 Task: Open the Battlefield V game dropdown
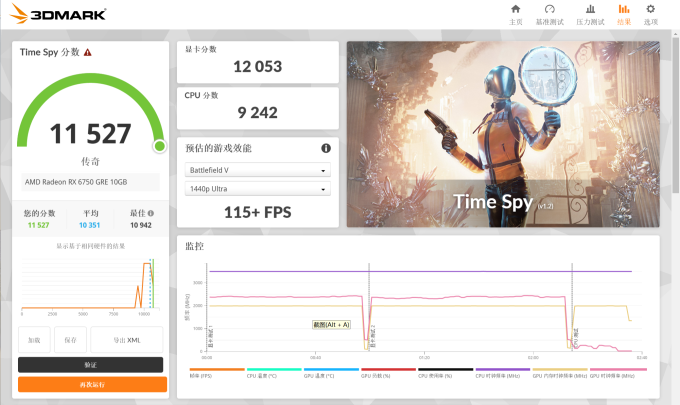258,170
